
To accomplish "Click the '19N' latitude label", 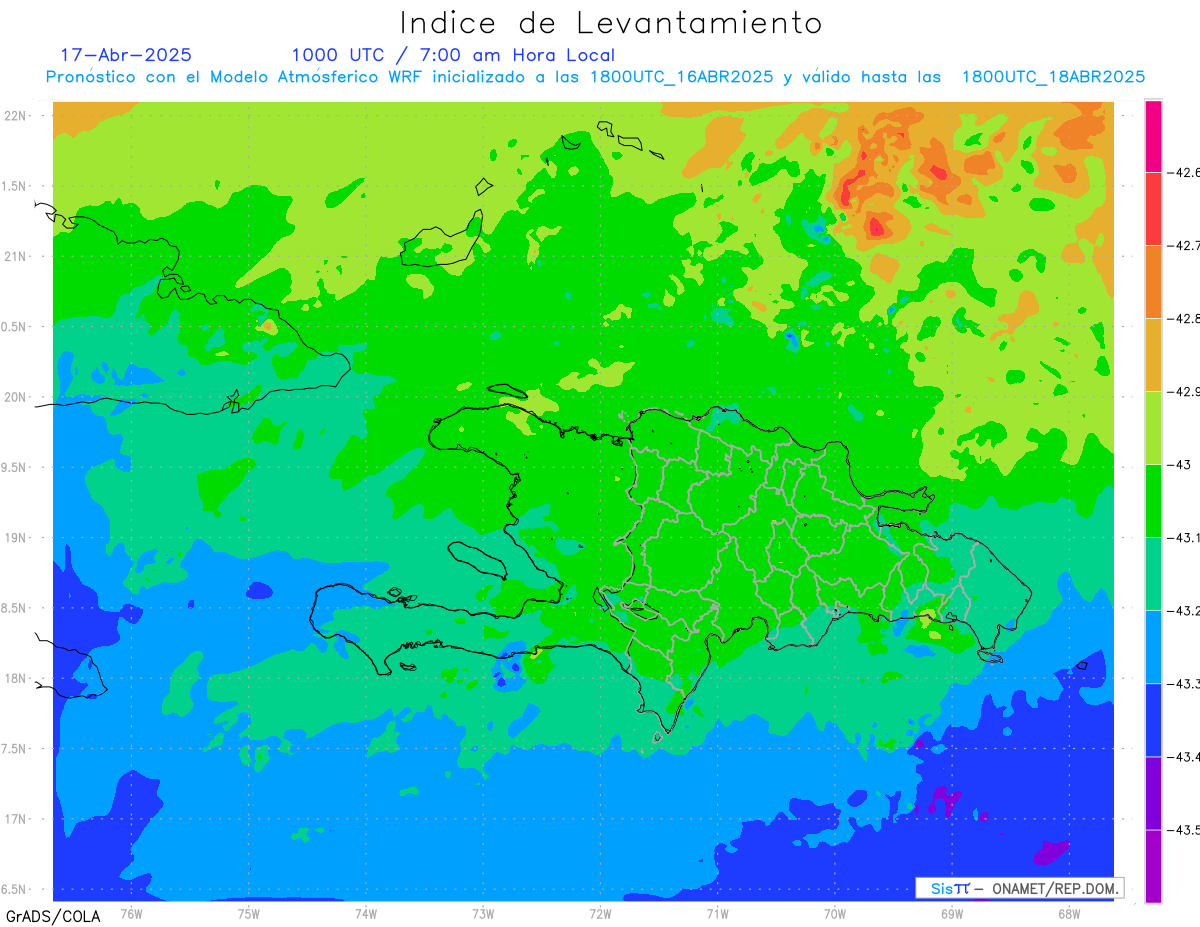I will click(x=17, y=538).
